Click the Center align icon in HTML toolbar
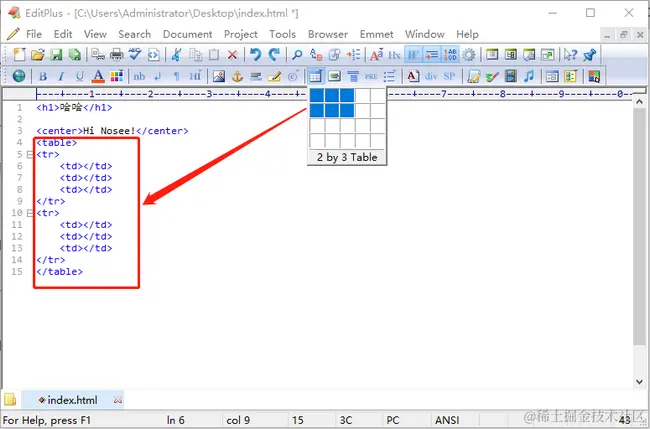650x429 pixels. coord(353,76)
